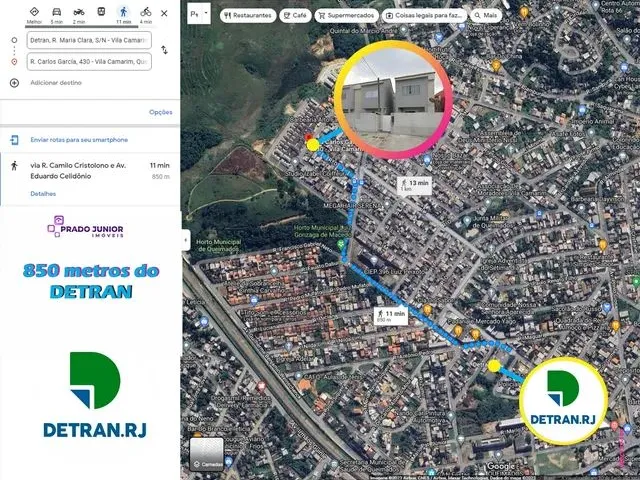
Task: Click the add destination plus icon
Action: click(14, 83)
